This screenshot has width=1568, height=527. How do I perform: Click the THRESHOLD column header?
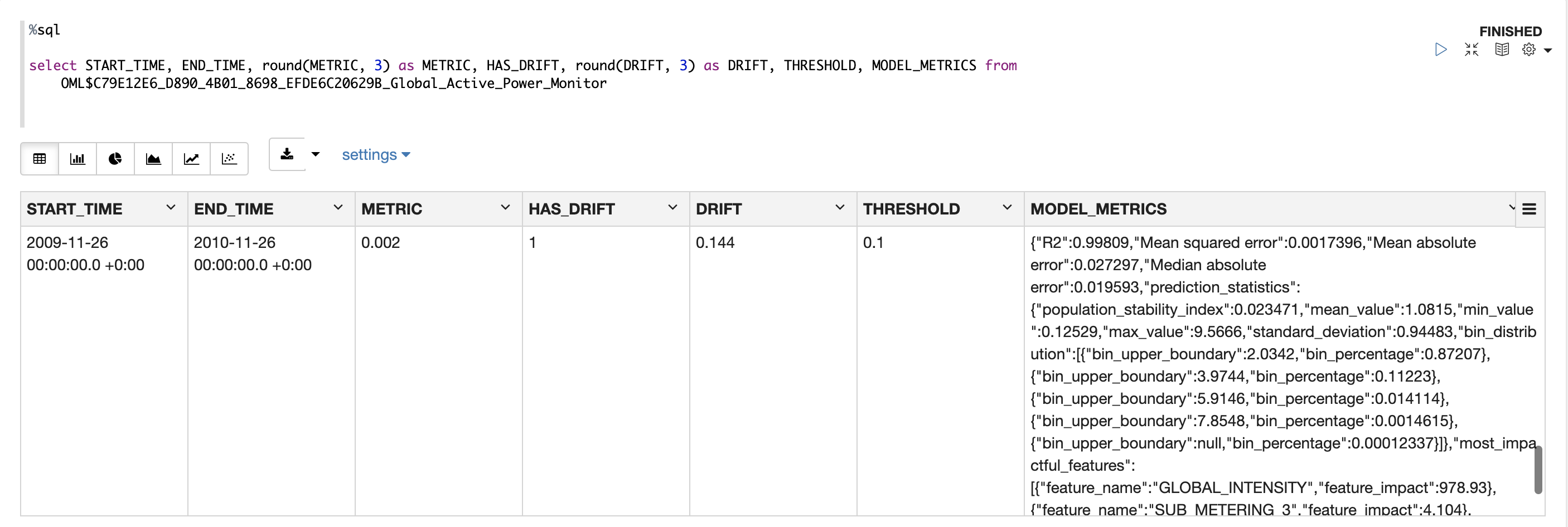coord(911,209)
